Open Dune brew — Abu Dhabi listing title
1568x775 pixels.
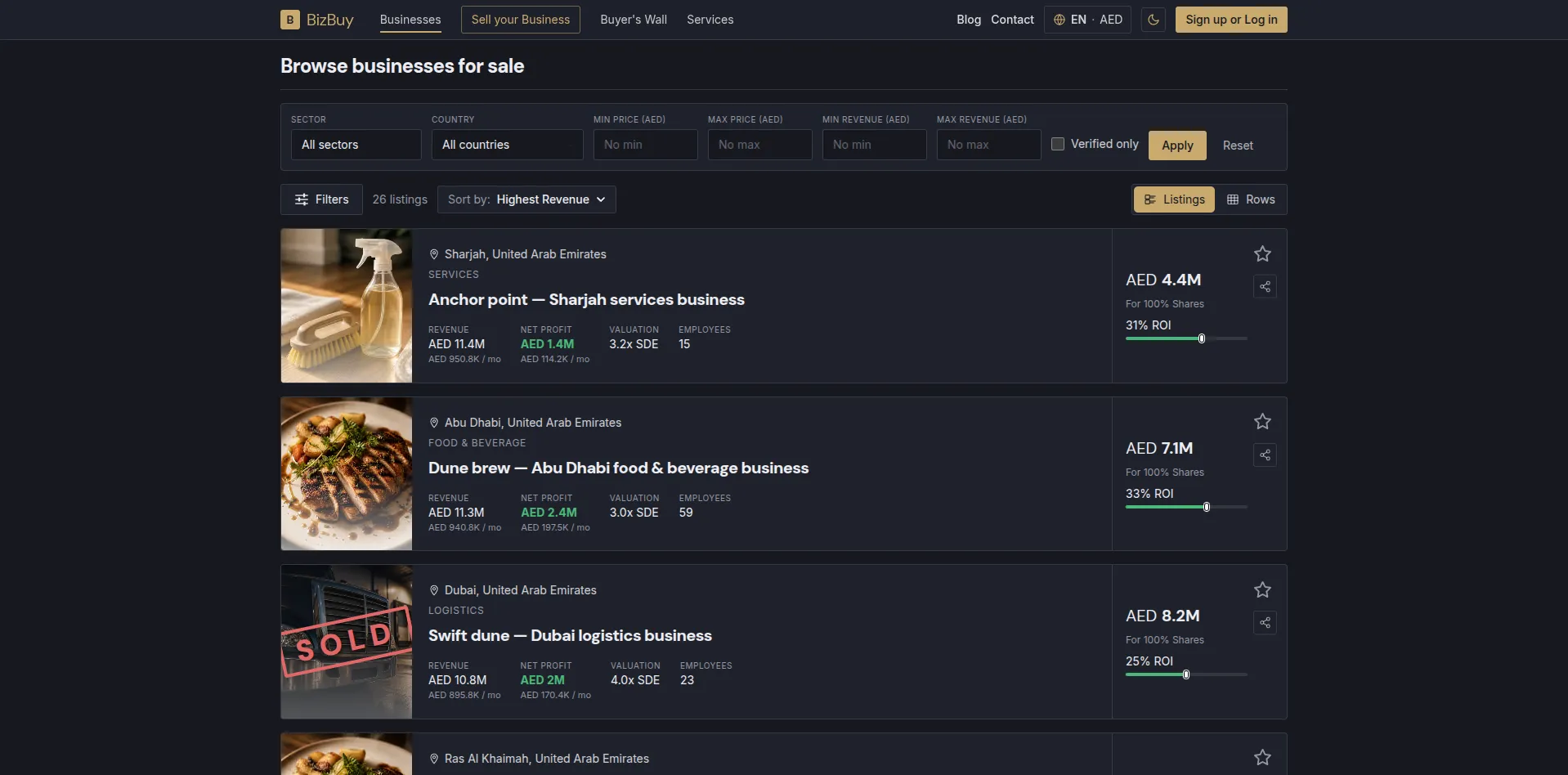pyautogui.click(x=618, y=468)
